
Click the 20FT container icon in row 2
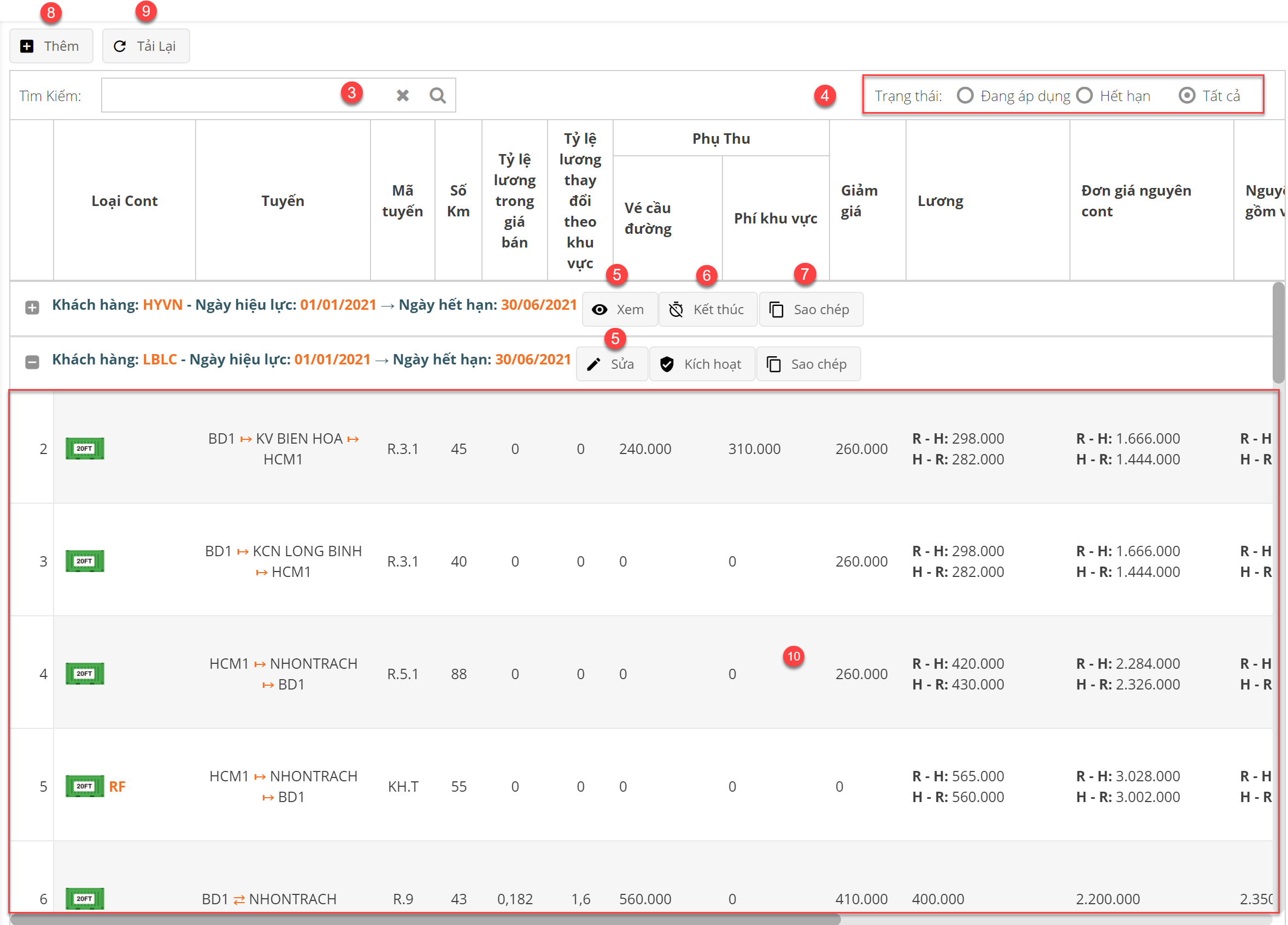[x=85, y=449]
